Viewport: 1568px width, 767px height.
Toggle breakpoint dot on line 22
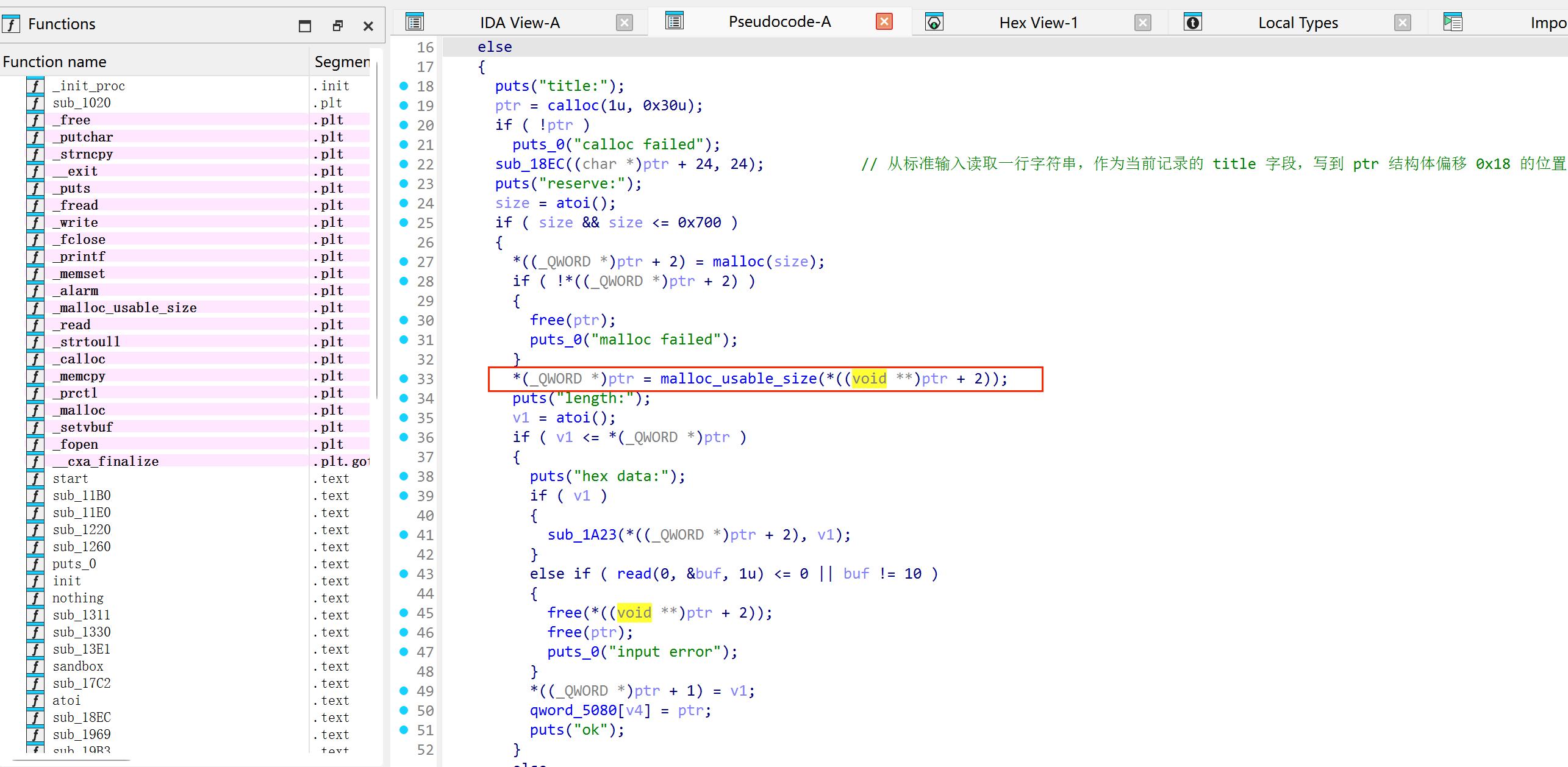pyautogui.click(x=404, y=164)
